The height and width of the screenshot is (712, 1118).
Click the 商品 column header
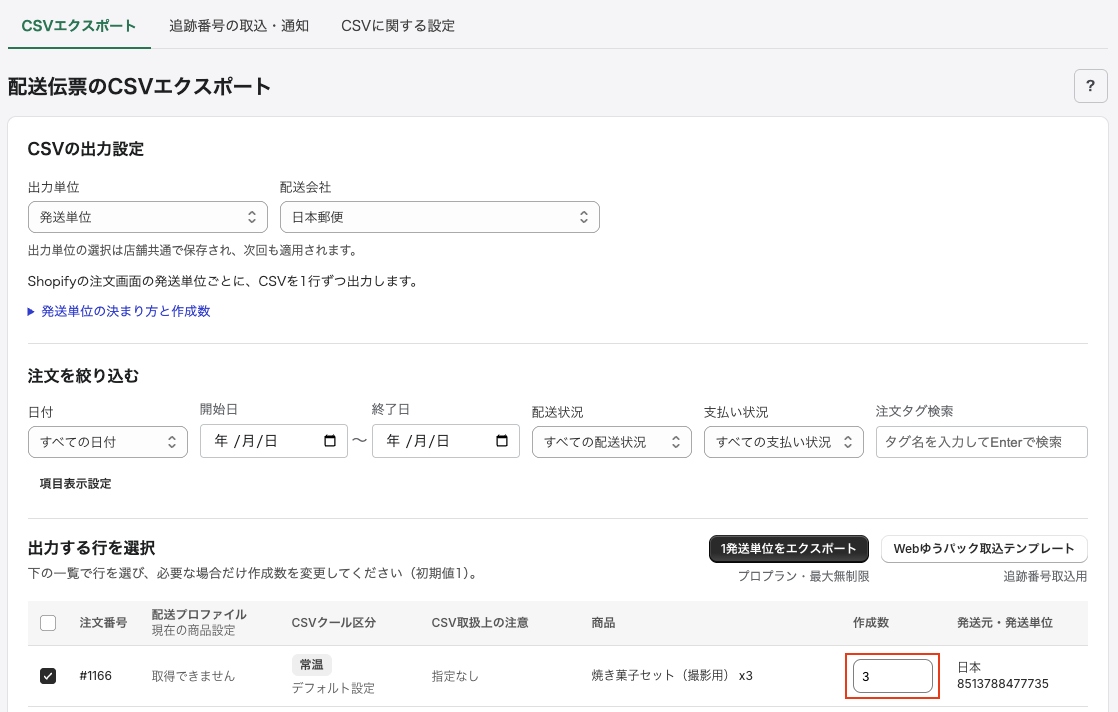point(603,623)
